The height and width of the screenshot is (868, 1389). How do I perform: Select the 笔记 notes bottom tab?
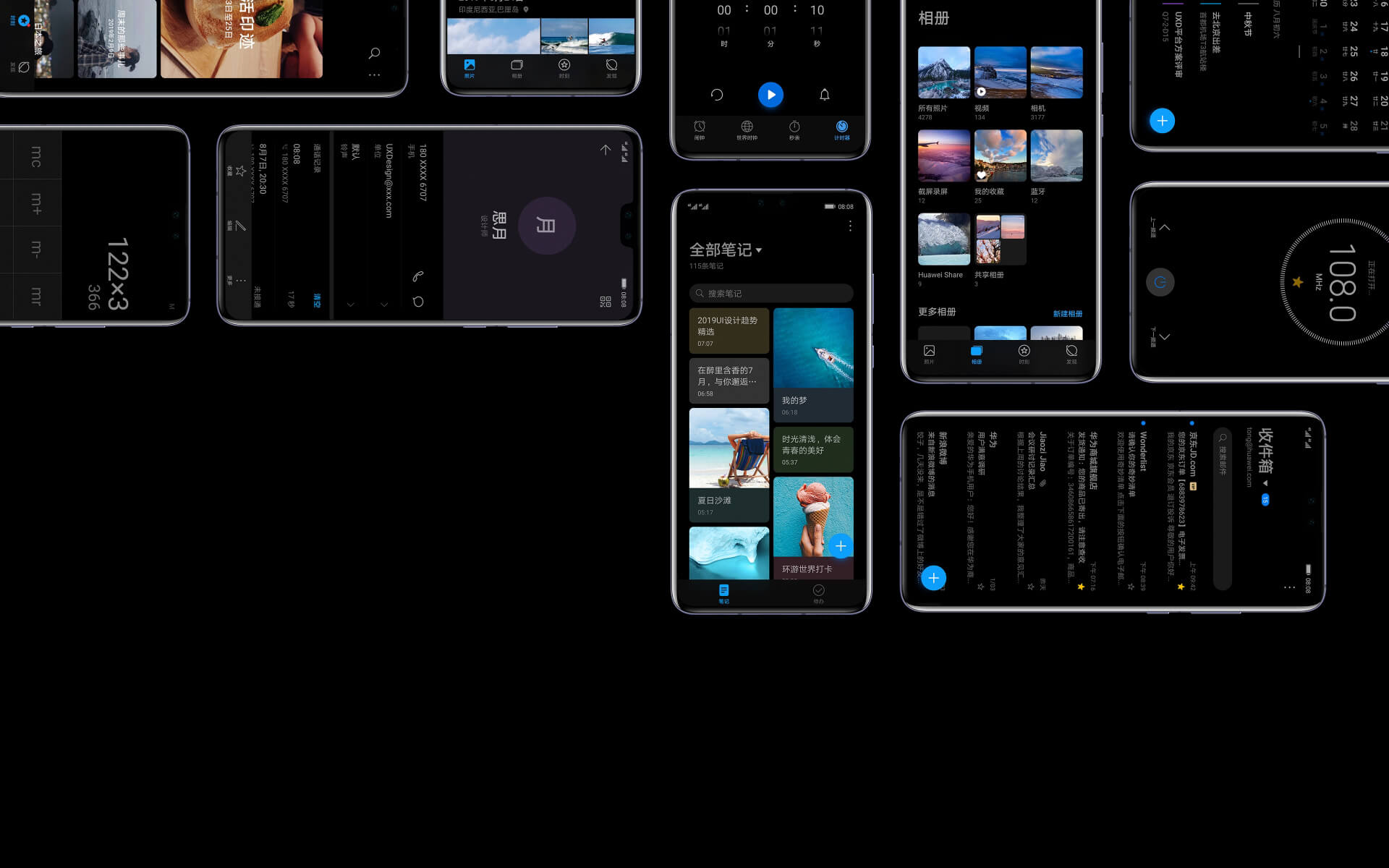pyautogui.click(x=724, y=594)
